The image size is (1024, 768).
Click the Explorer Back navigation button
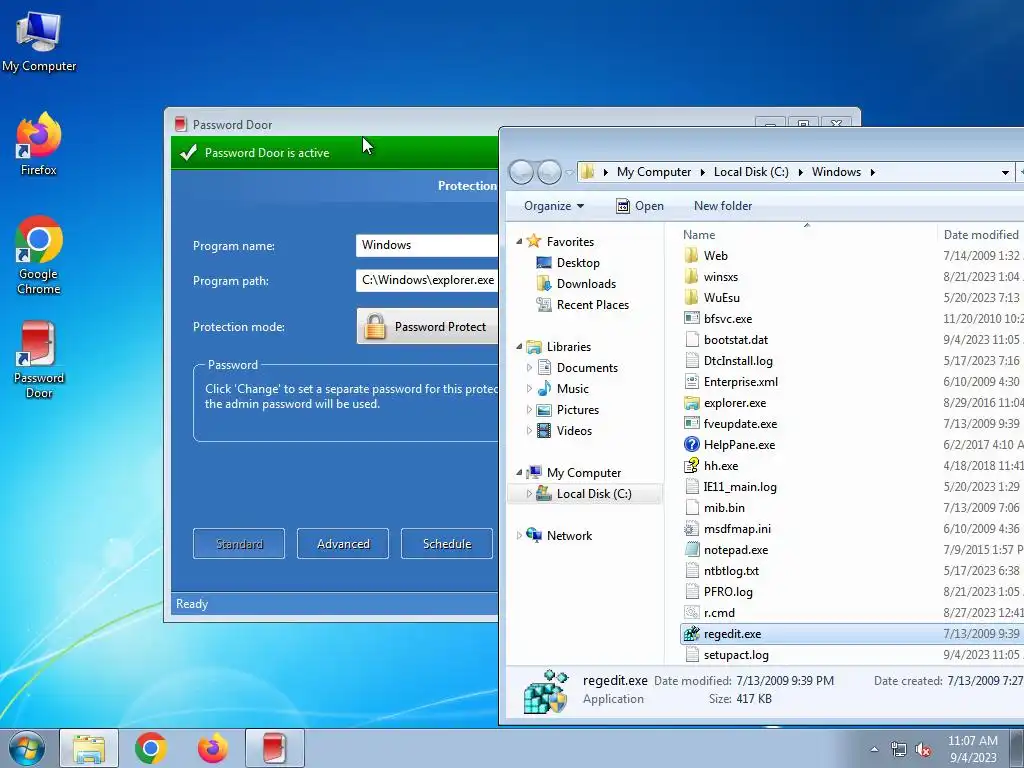(x=521, y=172)
